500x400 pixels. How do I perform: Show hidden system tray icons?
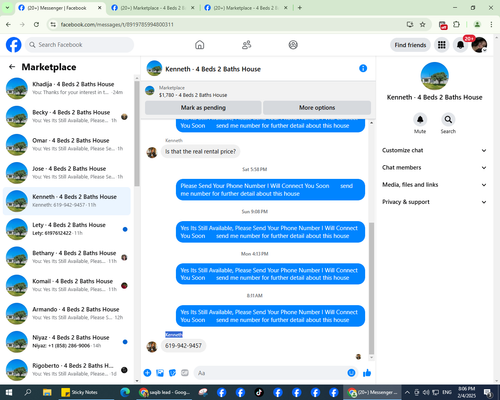tap(407, 392)
